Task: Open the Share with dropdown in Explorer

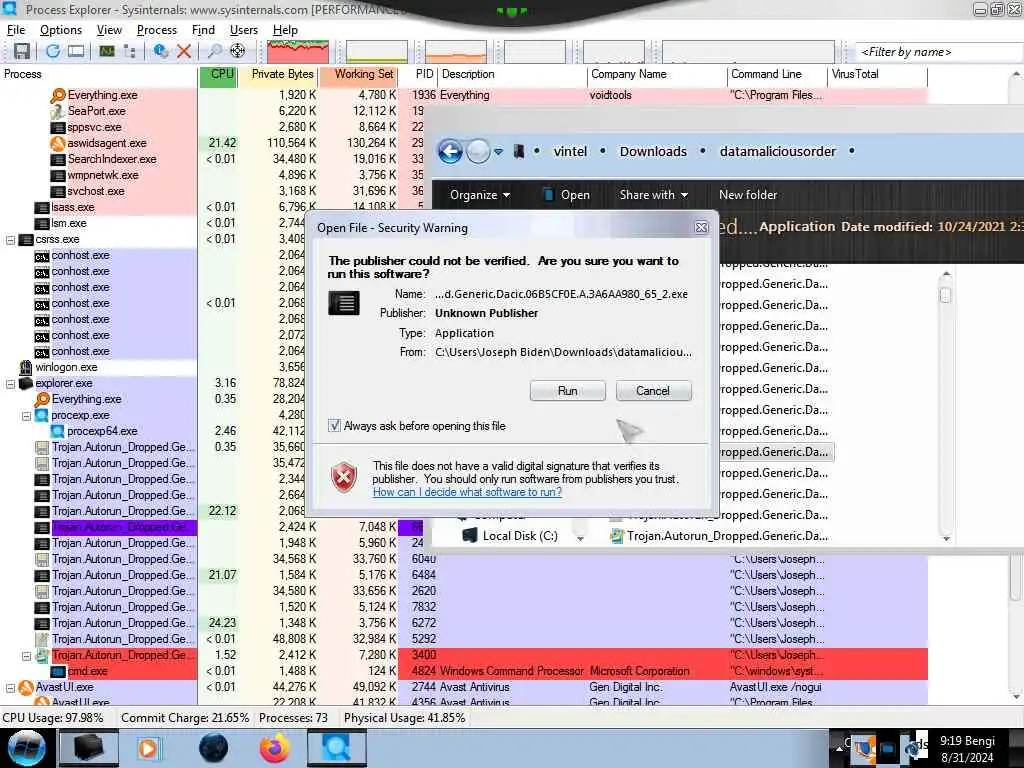Action: click(654, 195)
